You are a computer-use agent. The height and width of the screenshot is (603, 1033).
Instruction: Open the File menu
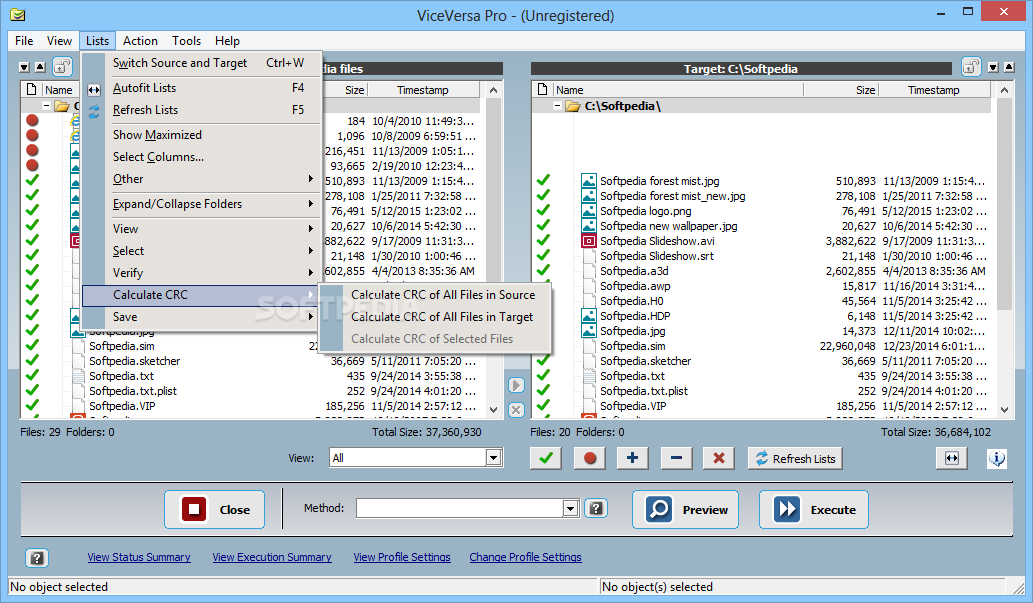24,41
